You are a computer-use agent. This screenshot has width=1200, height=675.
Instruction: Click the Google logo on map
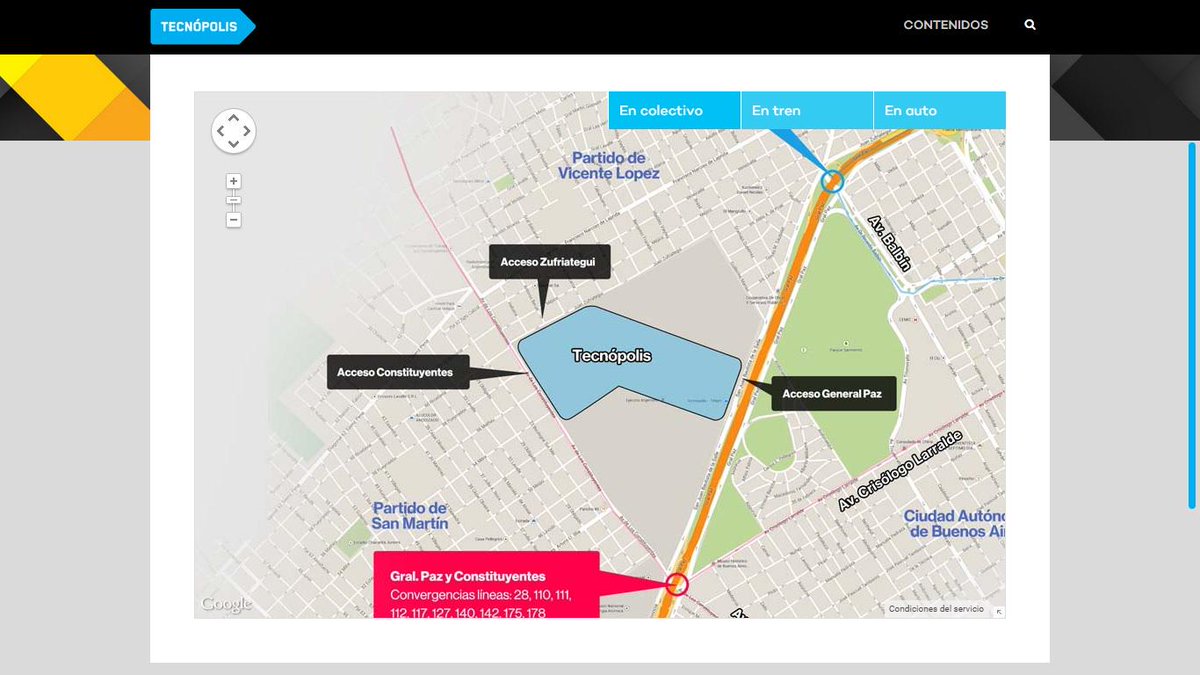point(226,604)
